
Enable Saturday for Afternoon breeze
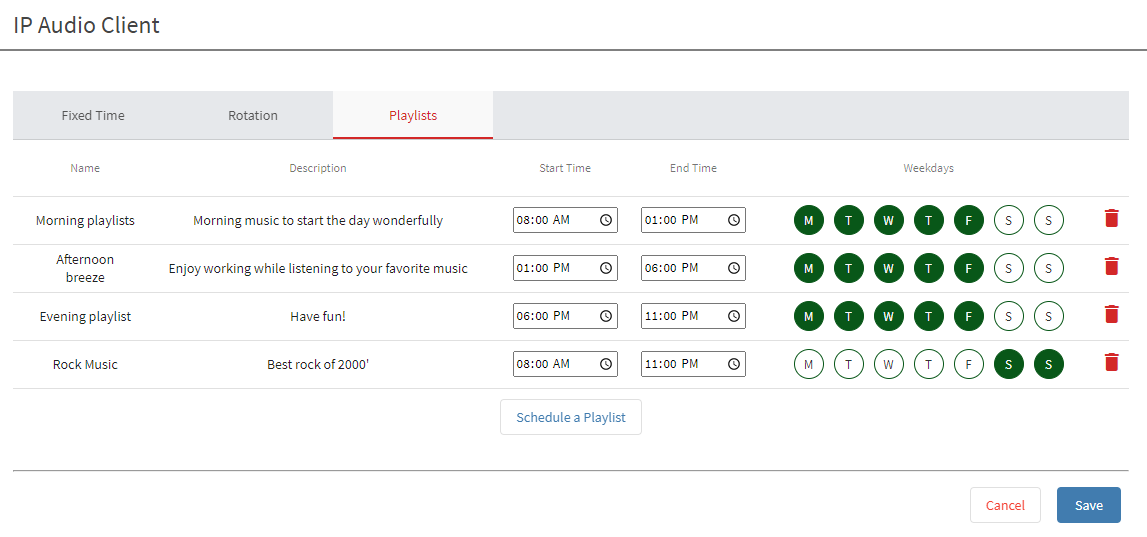[x=1009, y=268]
